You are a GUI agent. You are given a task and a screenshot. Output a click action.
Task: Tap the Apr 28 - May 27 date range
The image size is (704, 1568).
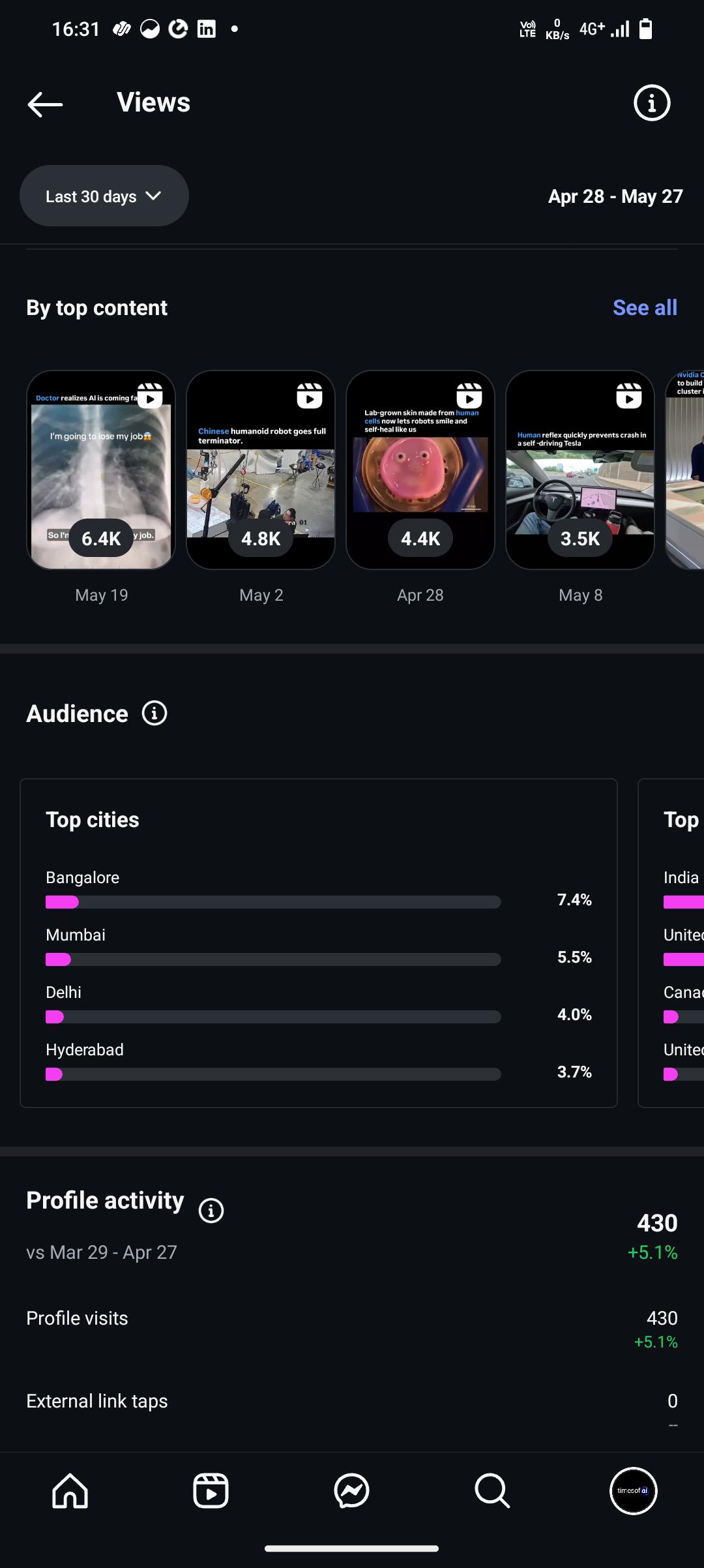coord(615,196)
